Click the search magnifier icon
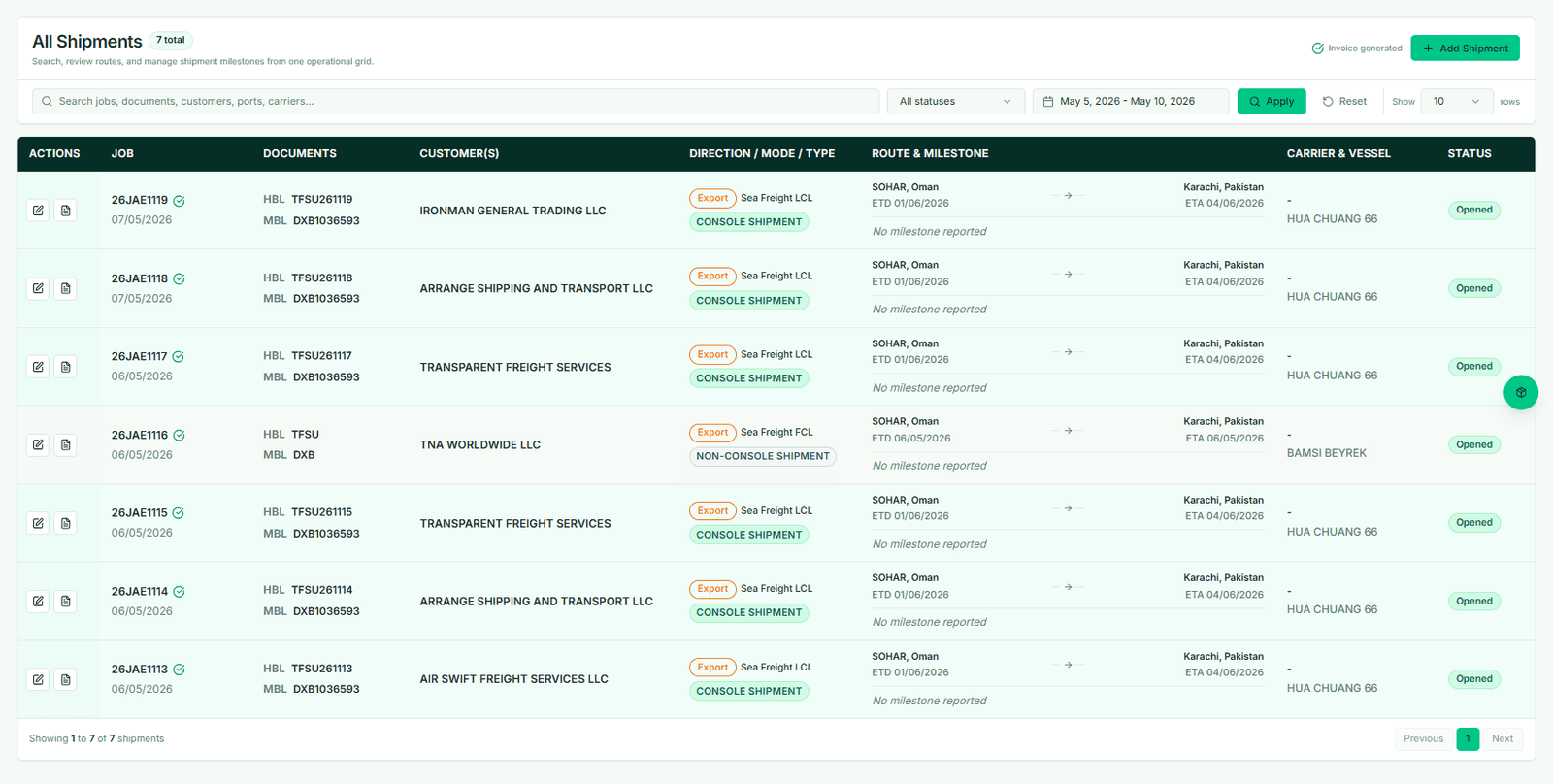This screenshot has width=1553, height=784. tap(47, 101)
